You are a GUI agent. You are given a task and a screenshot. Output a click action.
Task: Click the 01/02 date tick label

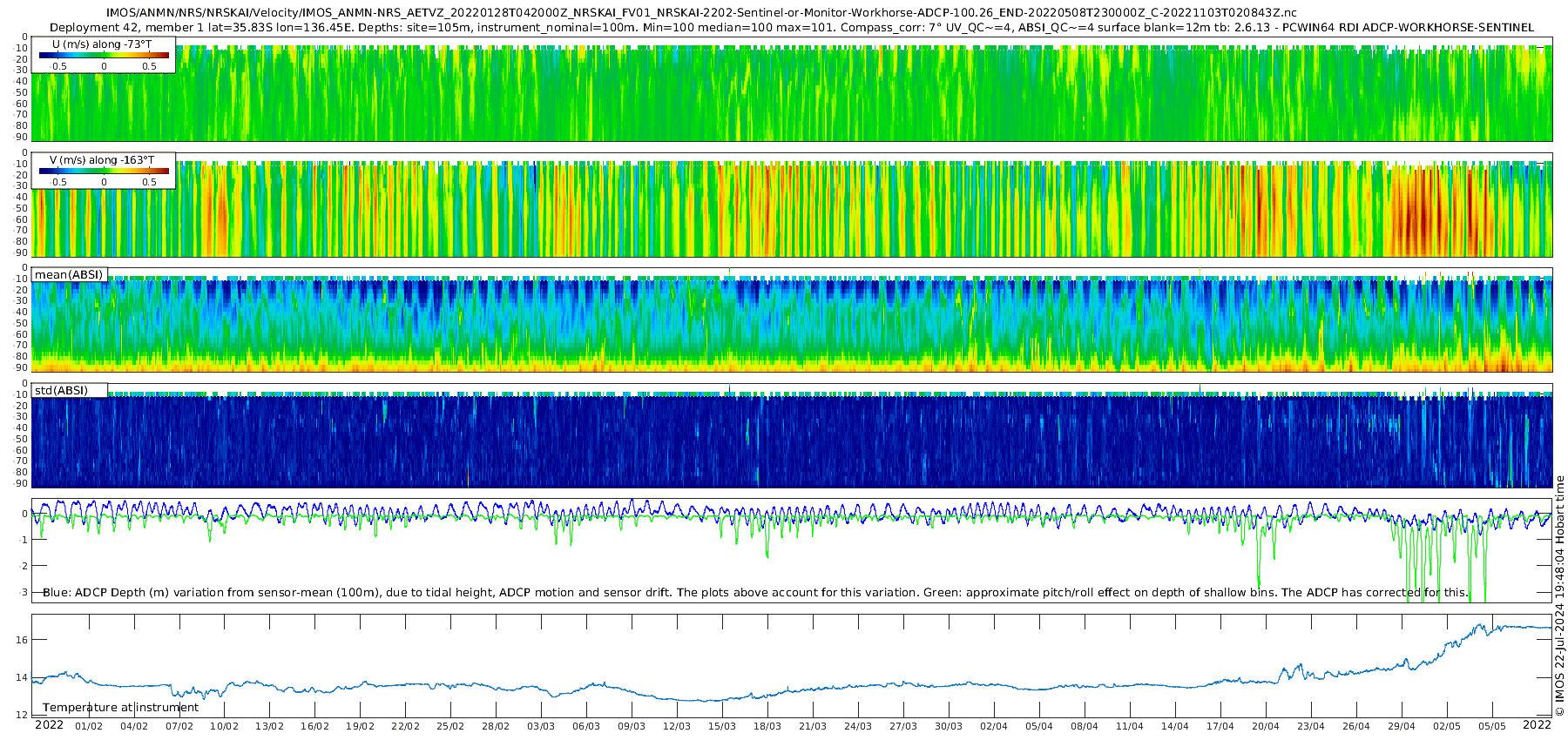[89, 726]
